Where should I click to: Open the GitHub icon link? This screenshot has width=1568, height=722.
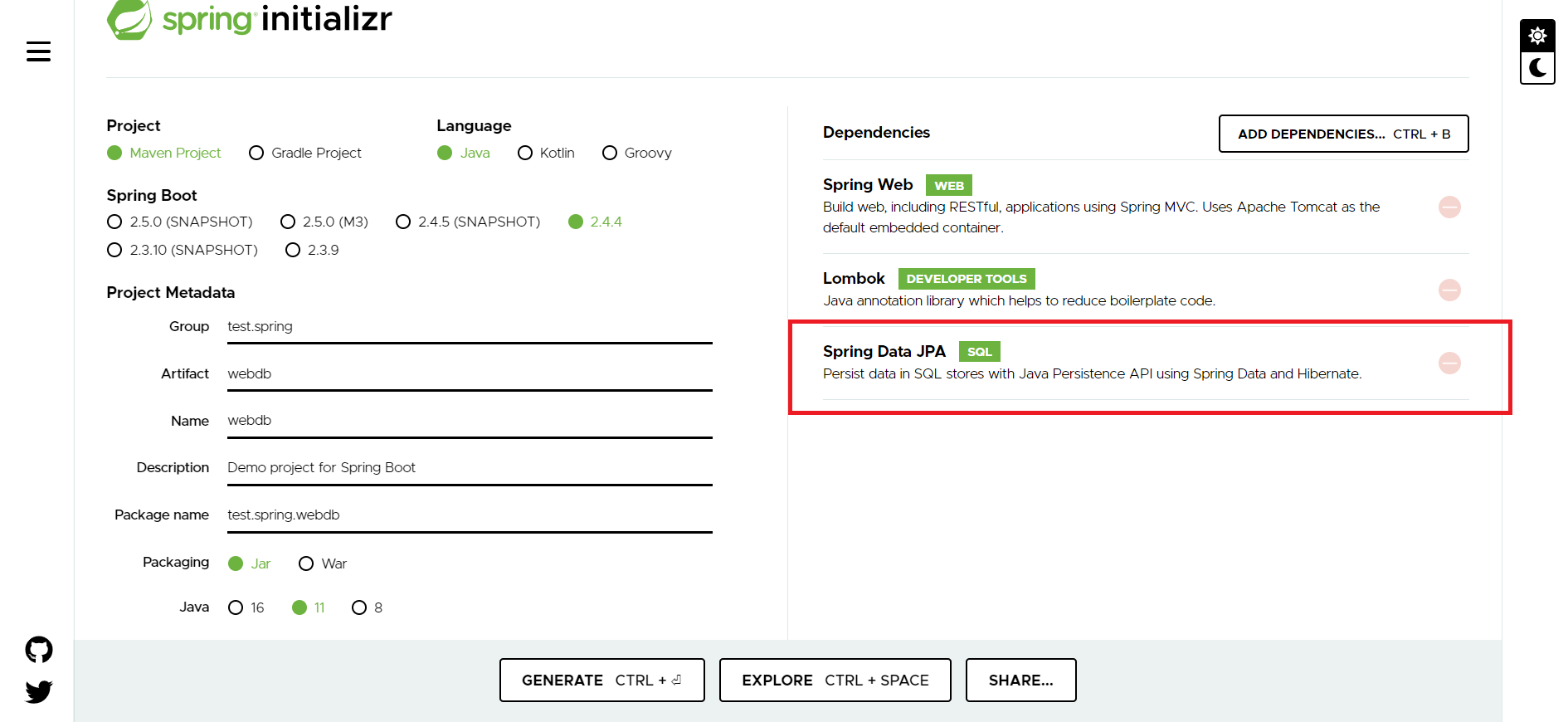point(39,650)
